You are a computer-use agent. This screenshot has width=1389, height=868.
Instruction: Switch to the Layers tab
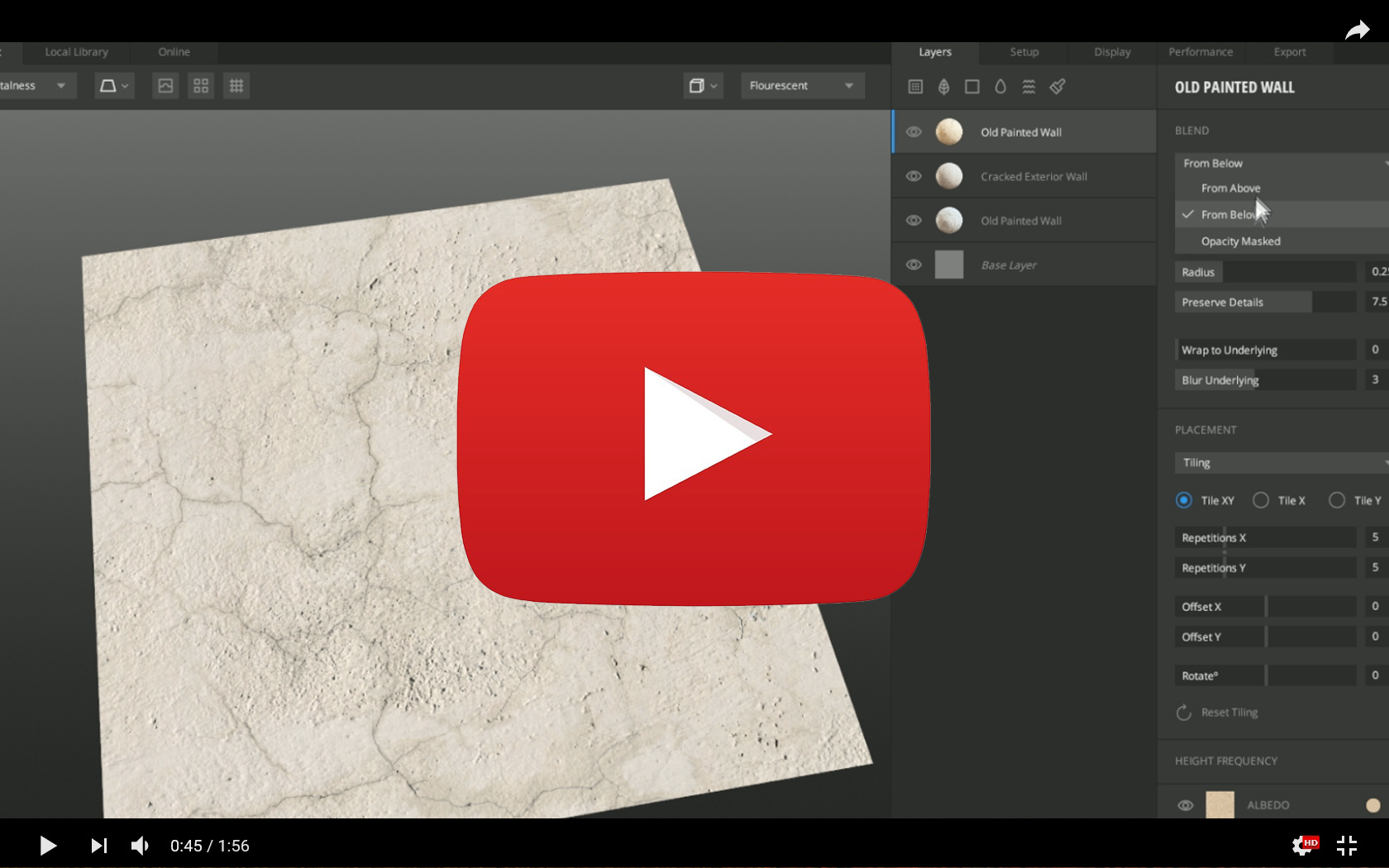tap(935, 52)
